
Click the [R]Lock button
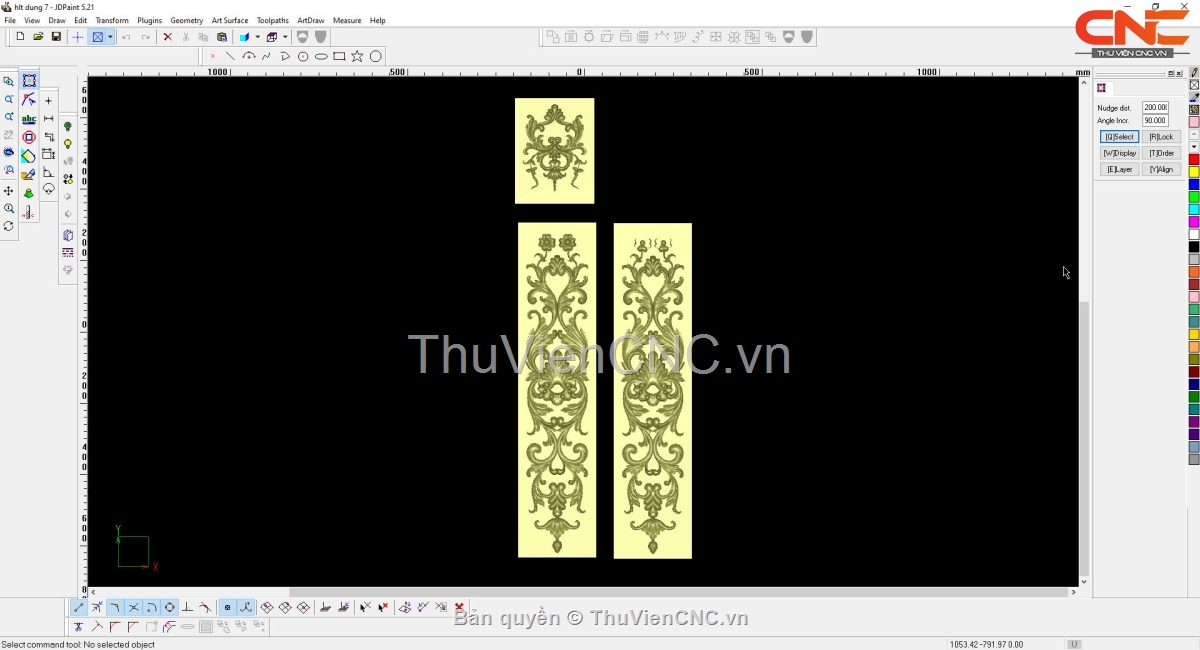point(1161,137)
